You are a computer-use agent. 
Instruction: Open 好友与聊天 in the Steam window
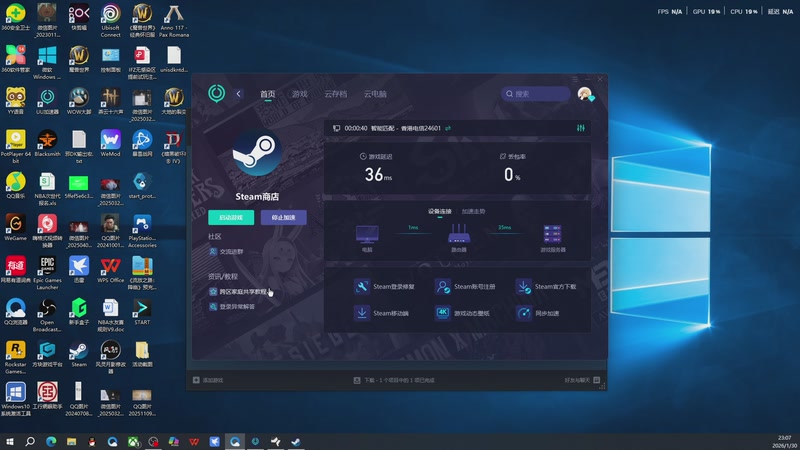pyautogui.click(x=582, y=380)
